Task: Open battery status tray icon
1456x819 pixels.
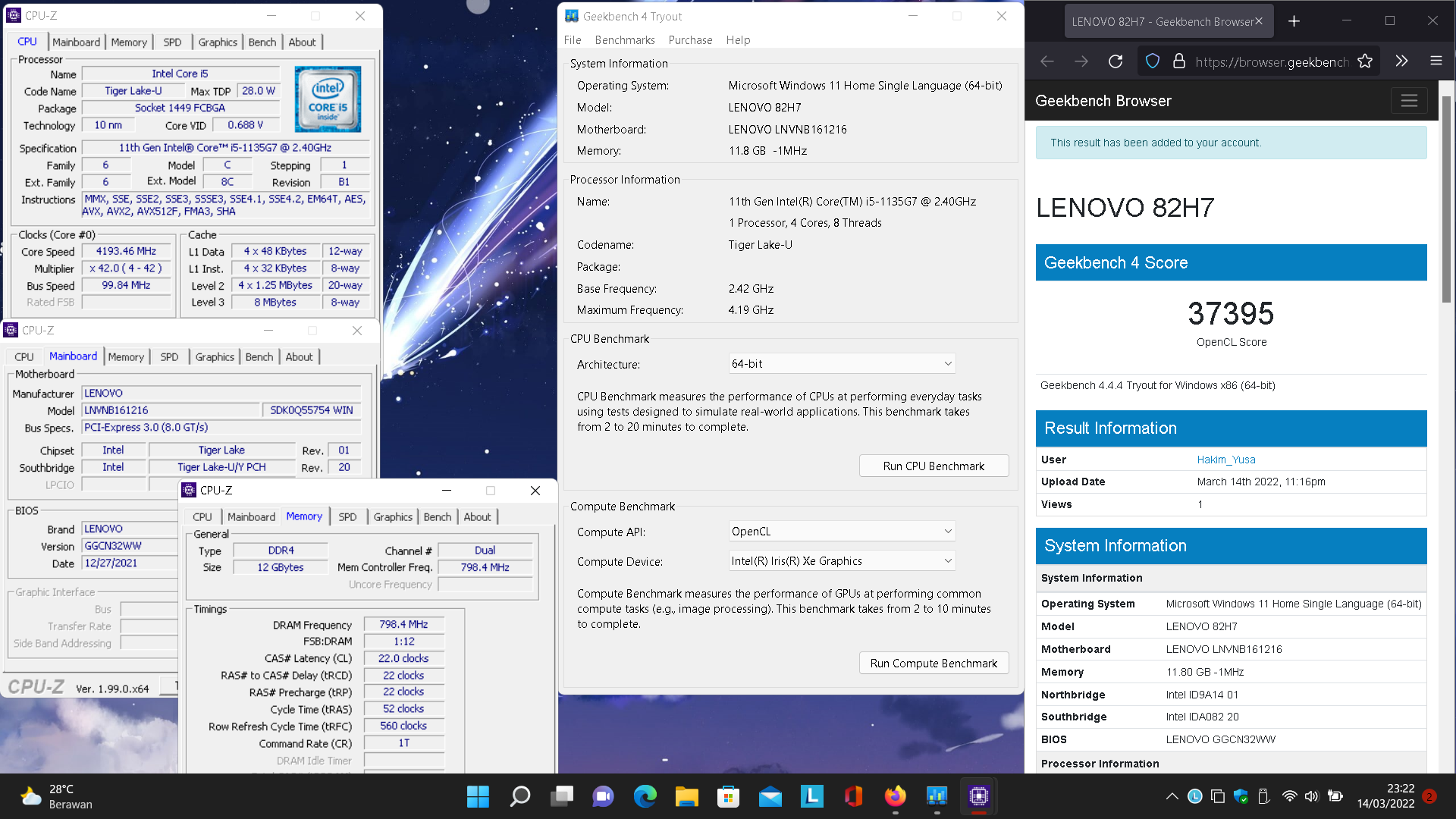Action: (1335, 796)
